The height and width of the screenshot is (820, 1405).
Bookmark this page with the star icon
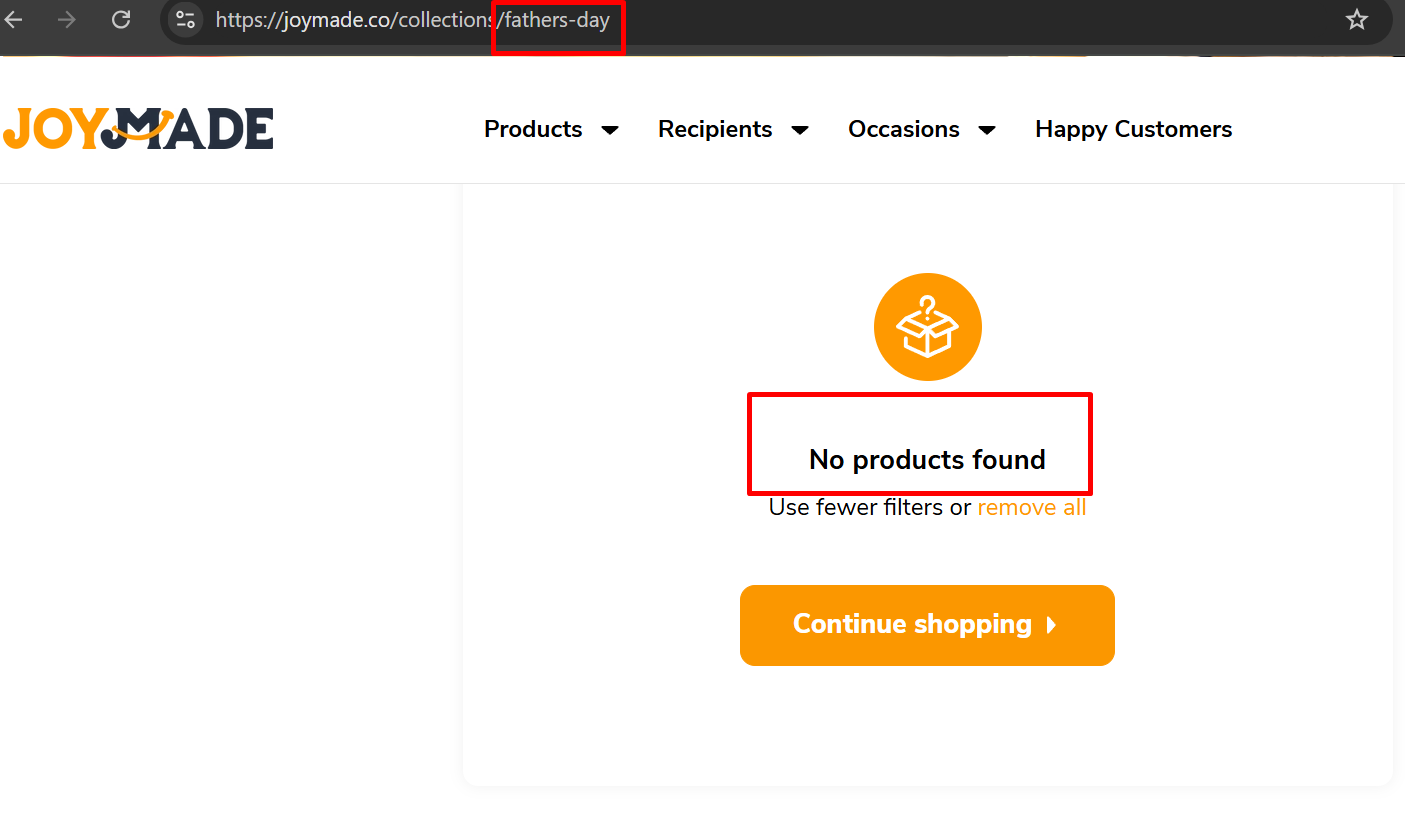click(1356, 19)
